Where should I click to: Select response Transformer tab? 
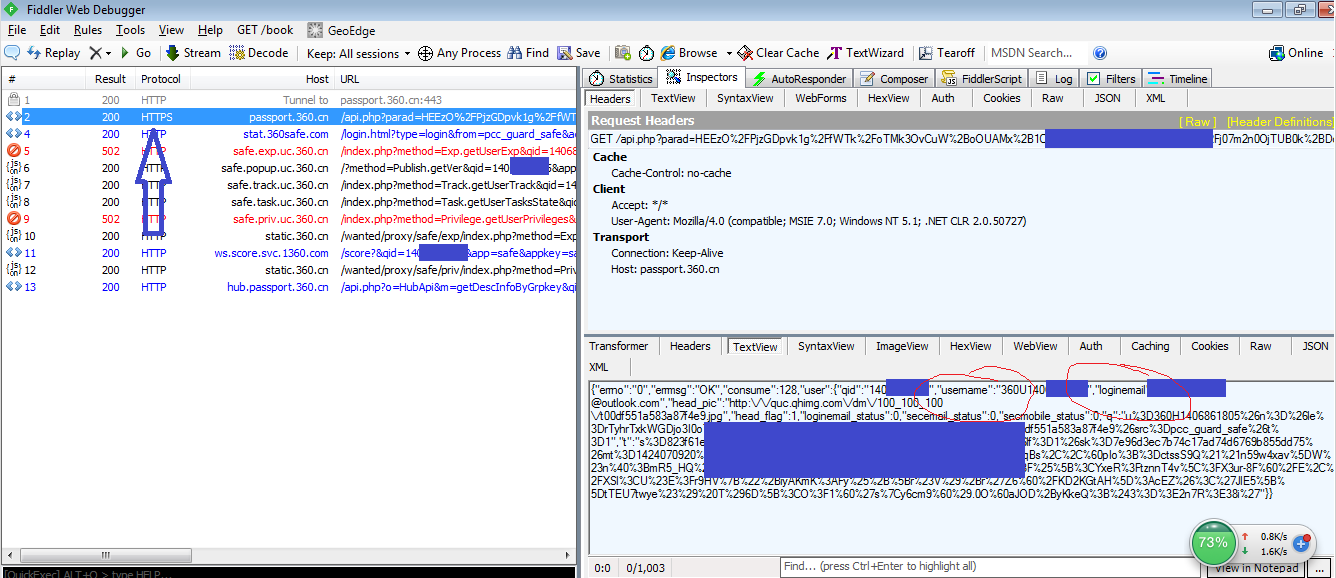pos(618,346)
